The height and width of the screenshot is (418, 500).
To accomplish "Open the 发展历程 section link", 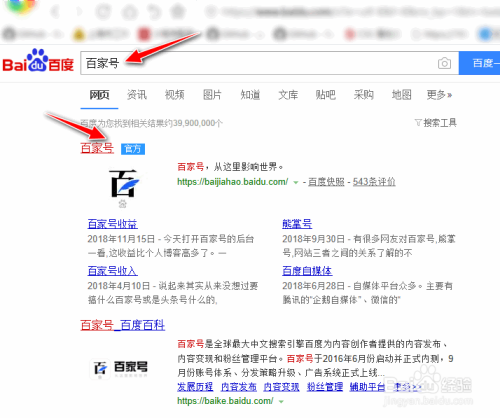I will pyautogui.click(x=195, y=387).
